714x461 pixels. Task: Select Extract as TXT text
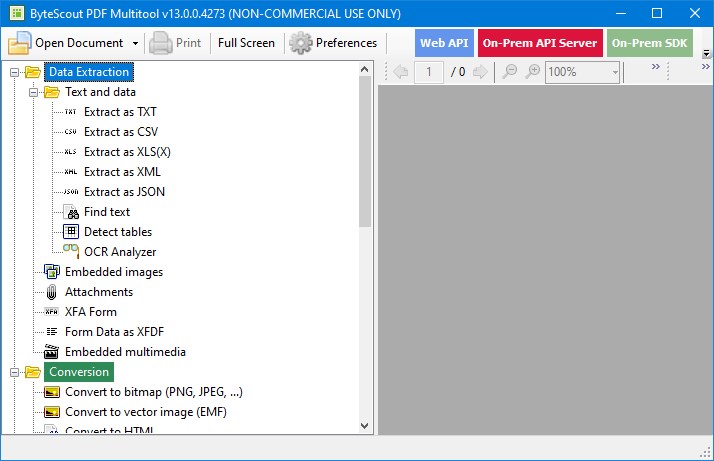coord(120,112)
